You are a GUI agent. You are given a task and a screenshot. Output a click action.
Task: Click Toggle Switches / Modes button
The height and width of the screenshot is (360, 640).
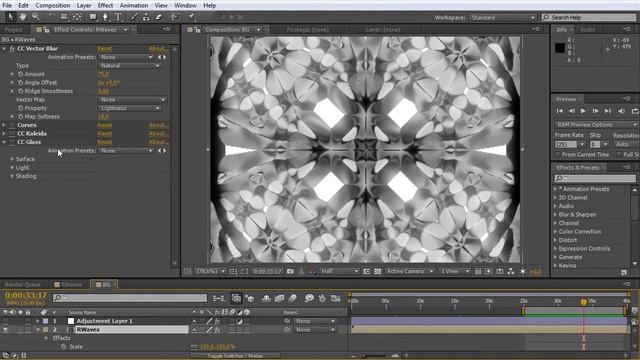coord(236,356)
